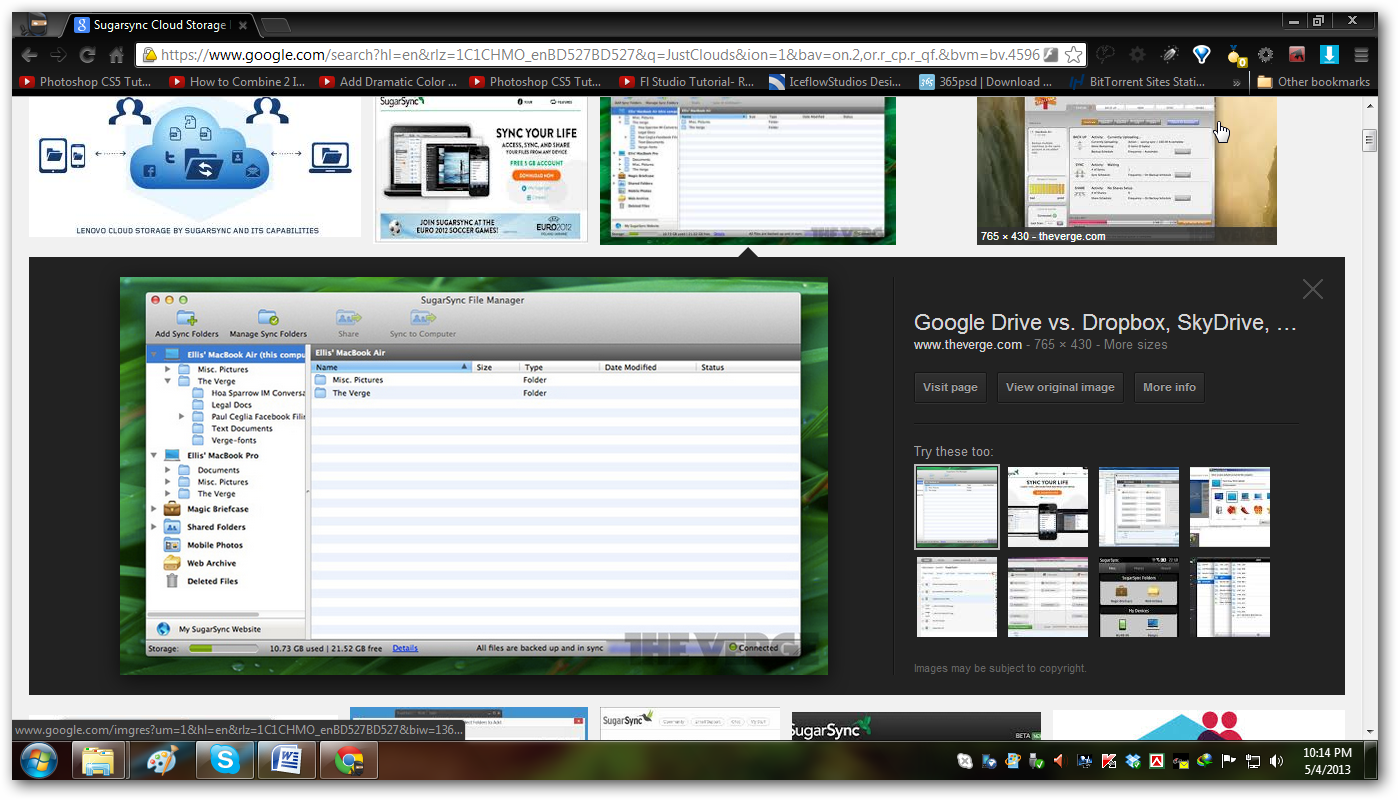Bookmark this page with the star icon
1398x800 pixels.
1073,55
